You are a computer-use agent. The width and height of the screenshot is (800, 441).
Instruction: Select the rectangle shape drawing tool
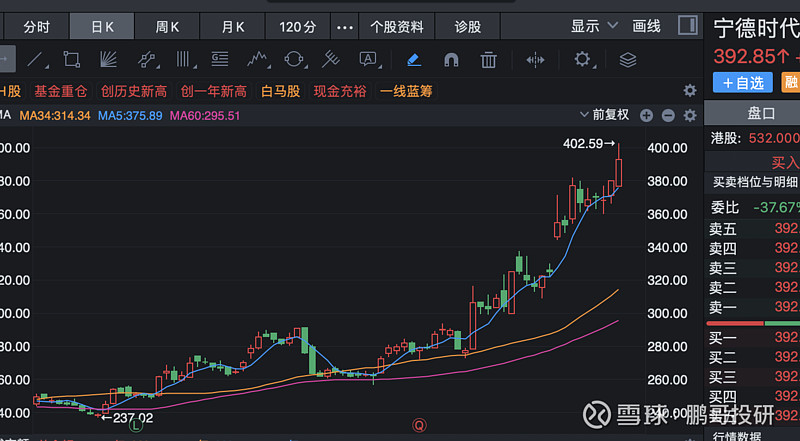(71, 60)
